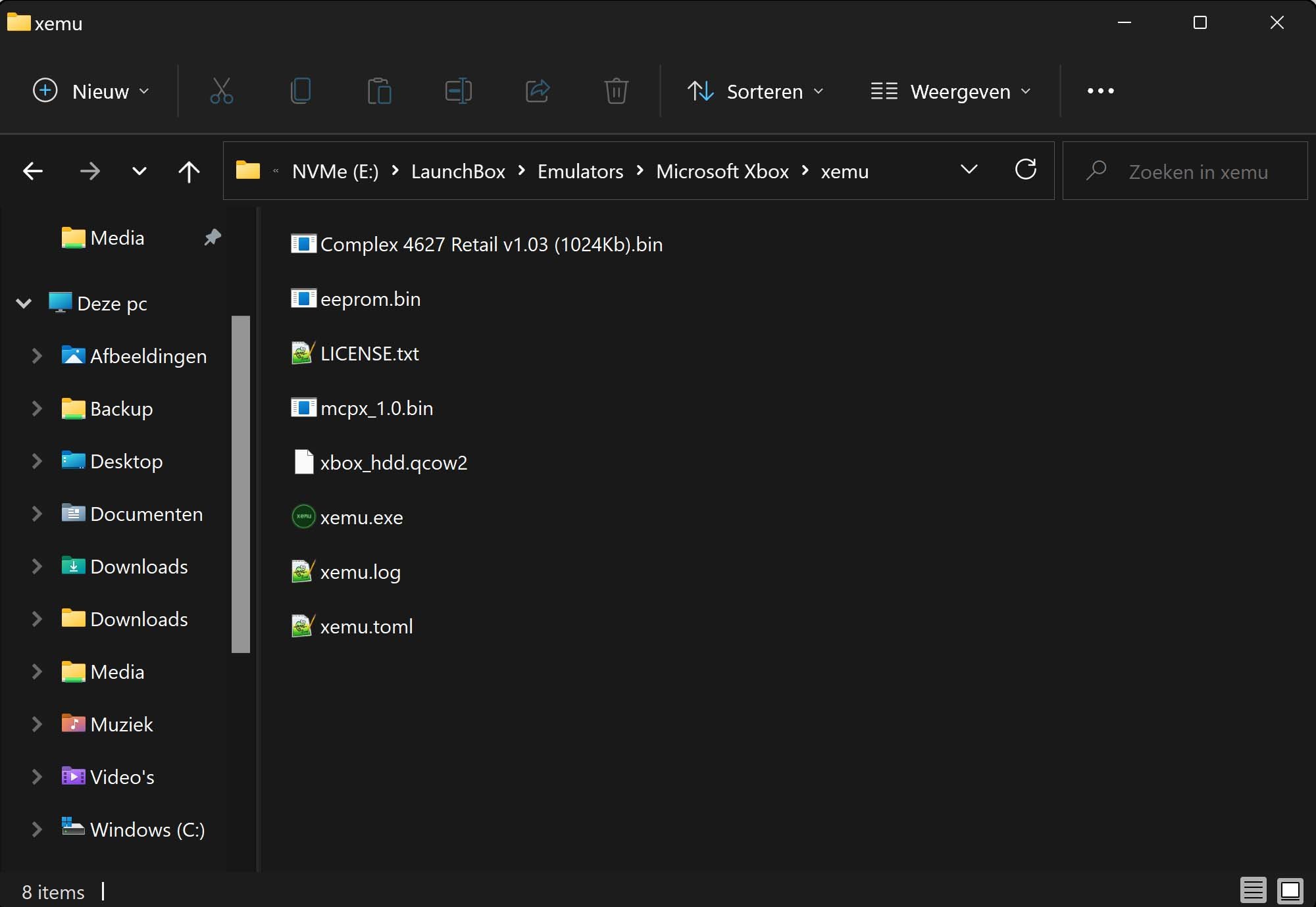Image resolution: width=1316 pixels, height=907 pixels.
Task: Switch to details list view
Action: [x=1253, y=891]
